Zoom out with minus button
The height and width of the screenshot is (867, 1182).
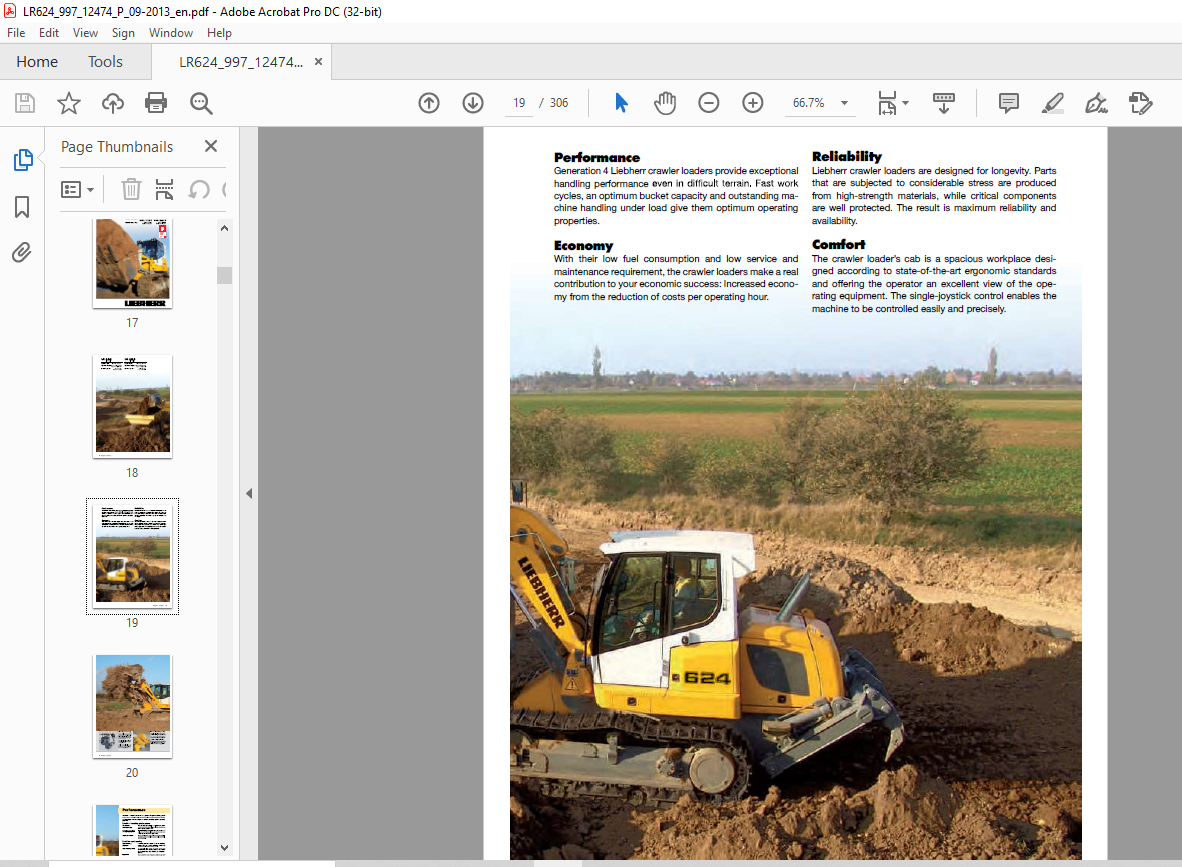point(709,103)
